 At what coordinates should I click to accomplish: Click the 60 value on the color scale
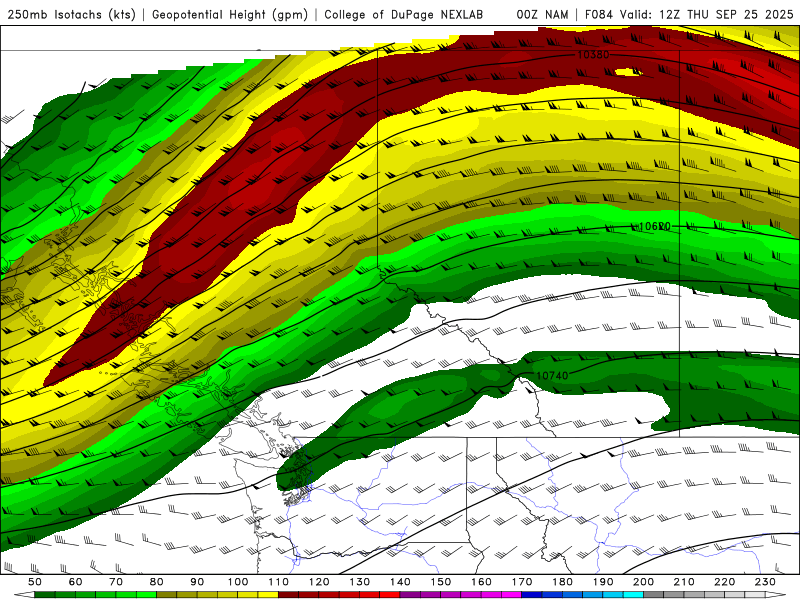[76, 582]
